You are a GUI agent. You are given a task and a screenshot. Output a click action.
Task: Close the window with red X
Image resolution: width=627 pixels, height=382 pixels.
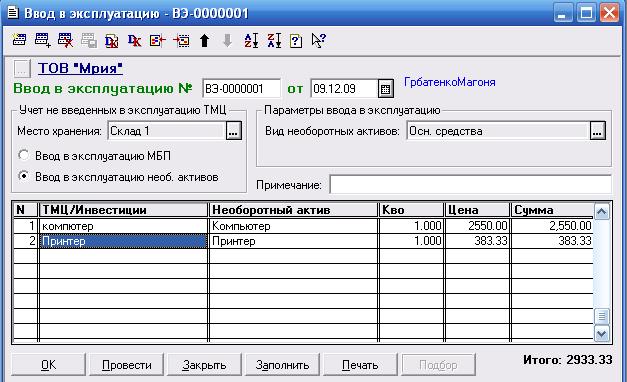point(609,13)
